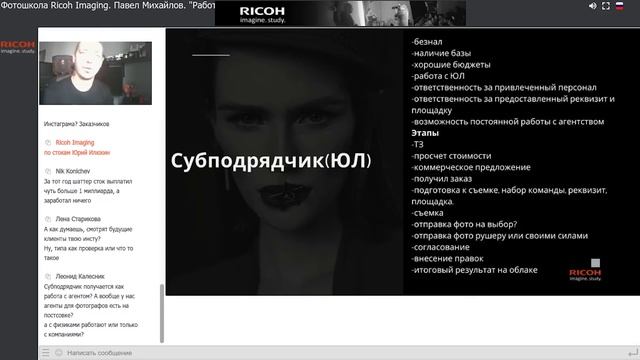Click the slide line -работа с ЮЛ
Viewport: 640px width, 360px height.
point(438,76)
